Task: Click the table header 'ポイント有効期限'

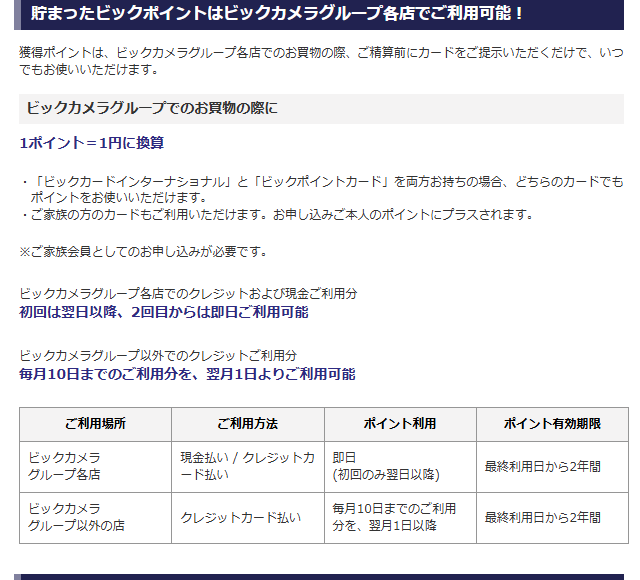Action: click(552, 424)
